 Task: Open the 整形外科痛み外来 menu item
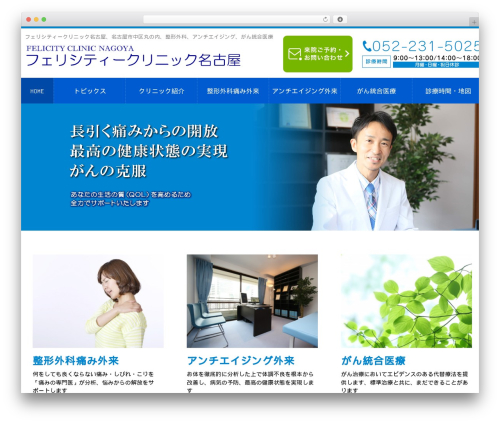coord(233,91)
